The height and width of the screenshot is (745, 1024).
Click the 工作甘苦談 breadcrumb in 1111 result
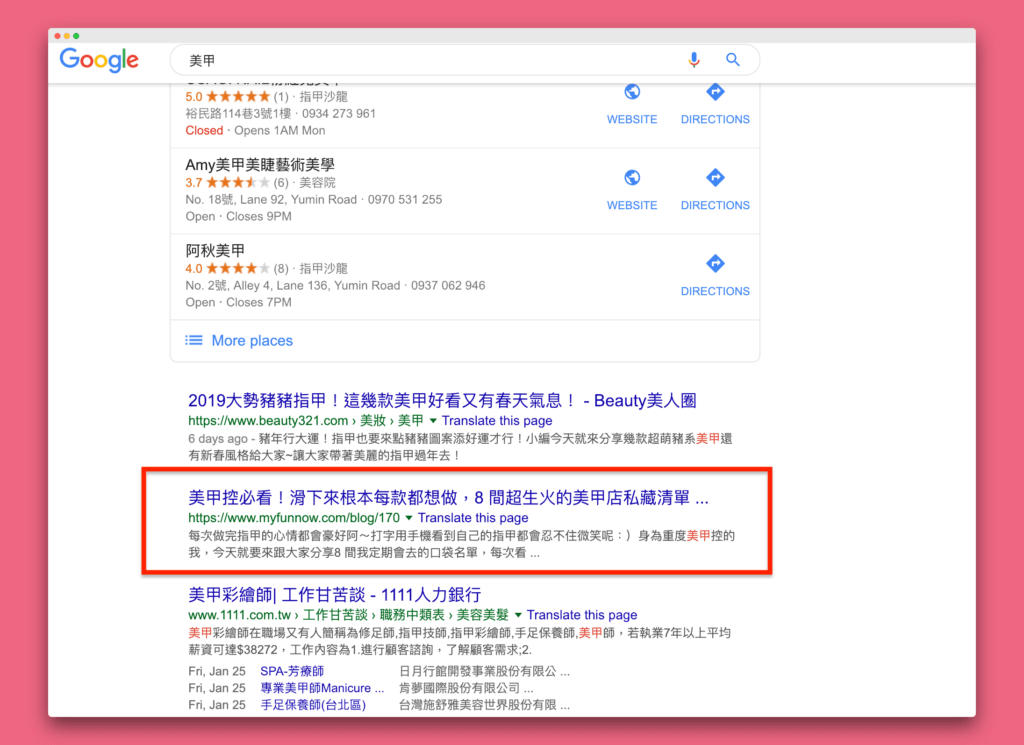point(335,615)
